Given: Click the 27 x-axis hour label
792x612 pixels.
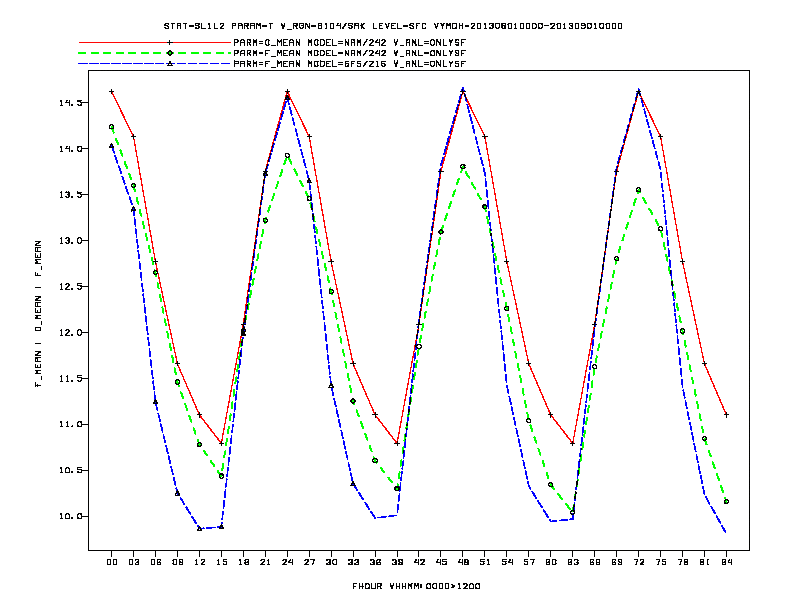Looking at the screenshot, I should (309, 562).
